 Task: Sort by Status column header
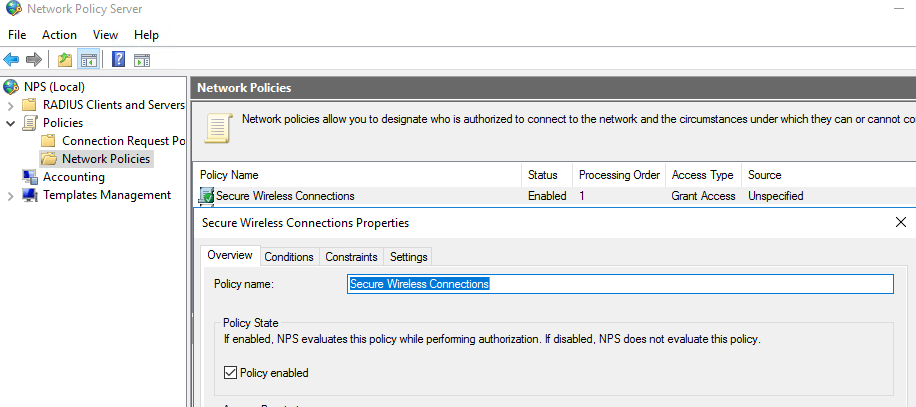pos(546,175)
